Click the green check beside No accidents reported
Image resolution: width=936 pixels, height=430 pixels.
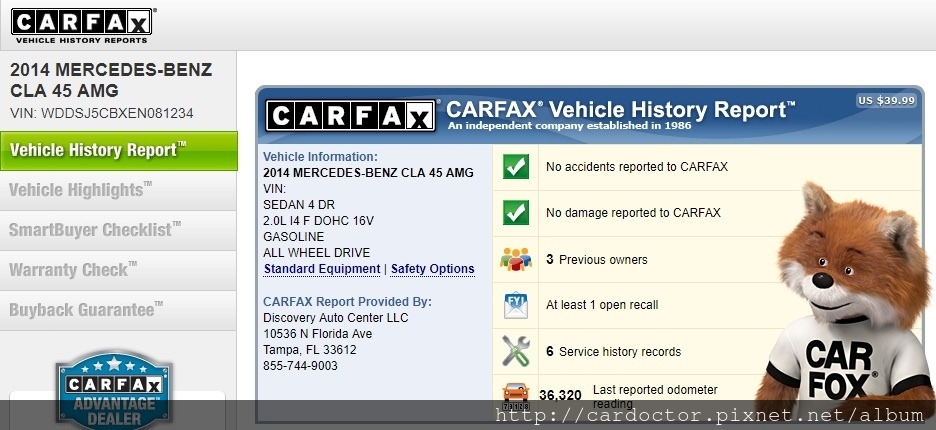[x=516, y=167]
